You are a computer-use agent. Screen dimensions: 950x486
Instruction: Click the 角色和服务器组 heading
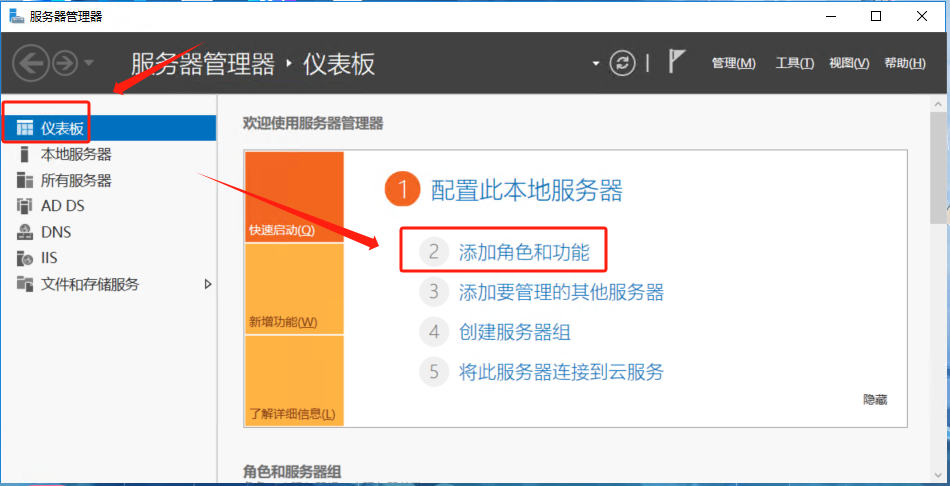(x=291, y=471)
